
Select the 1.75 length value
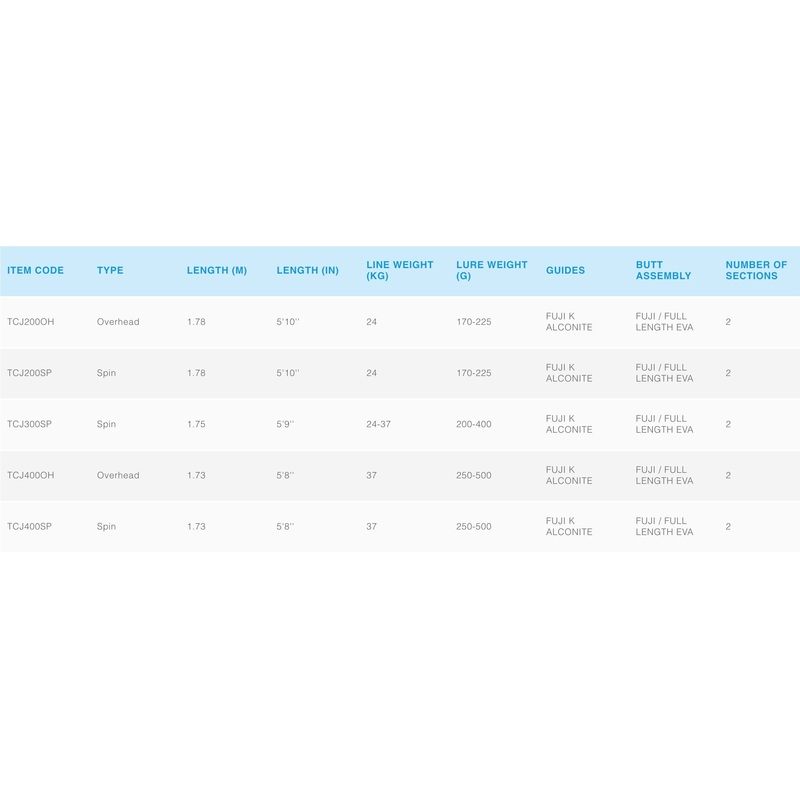click(x=196, y=424)
